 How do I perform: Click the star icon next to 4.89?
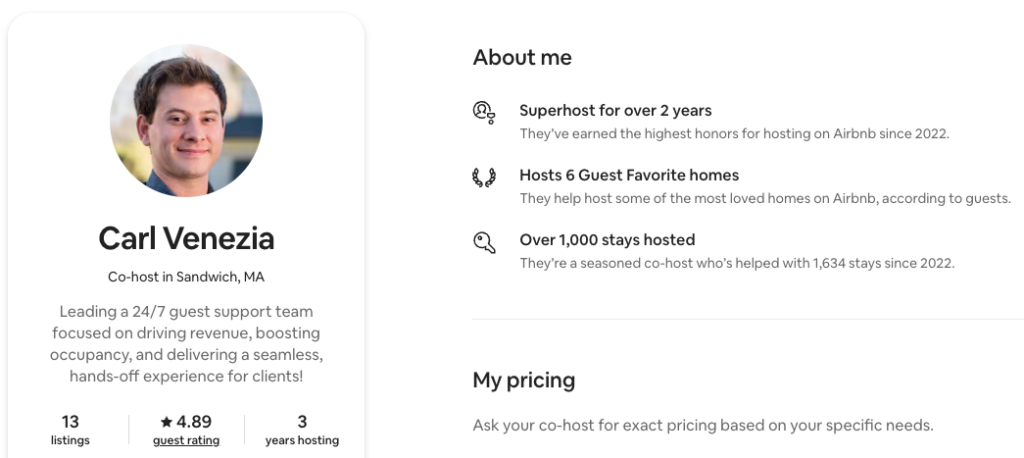click(x=167, y=422)
